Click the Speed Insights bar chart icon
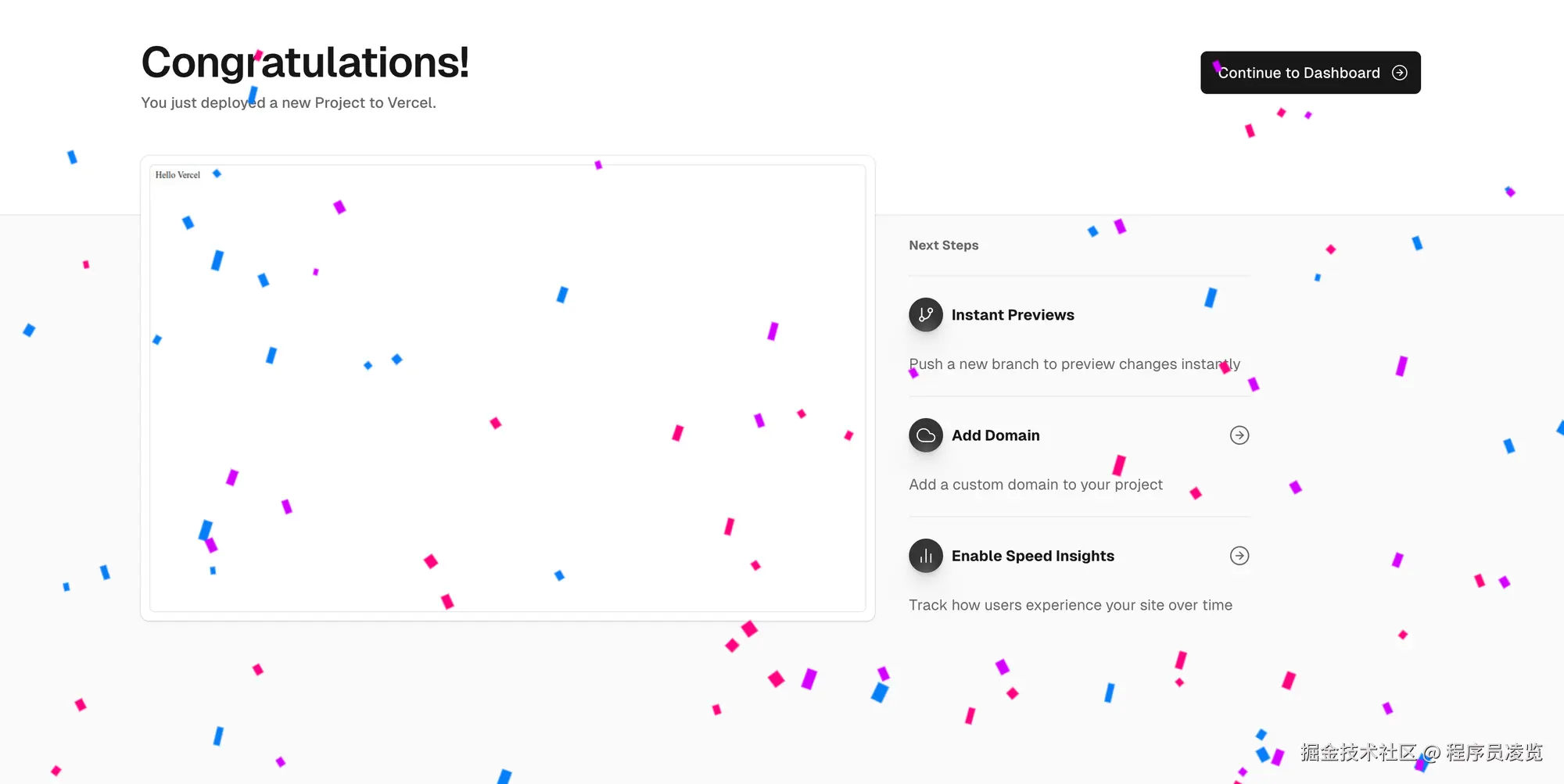 click(x=926, y=556)
